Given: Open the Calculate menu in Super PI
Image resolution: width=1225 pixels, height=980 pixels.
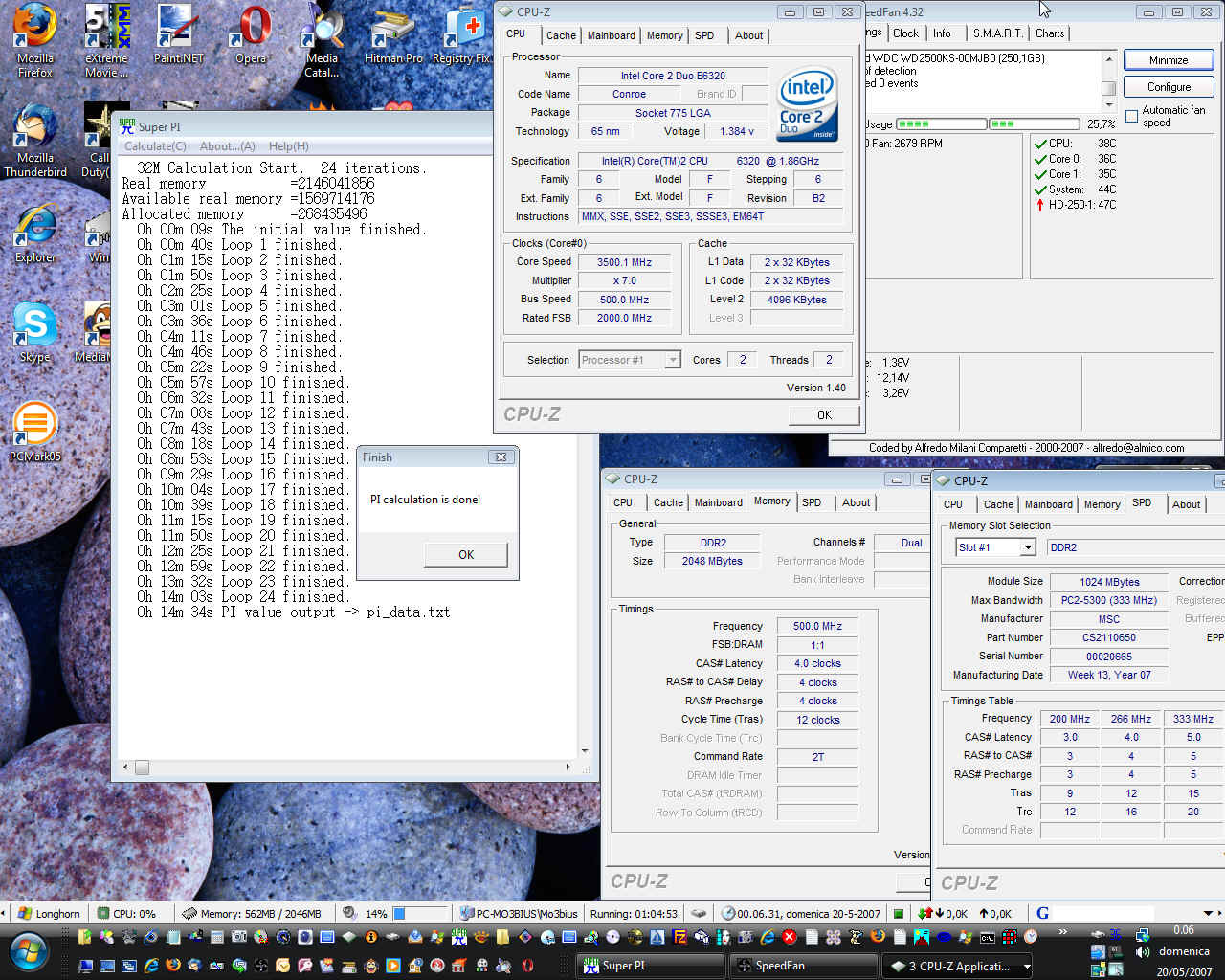Looking at the screenshot, I should point(155,146).
